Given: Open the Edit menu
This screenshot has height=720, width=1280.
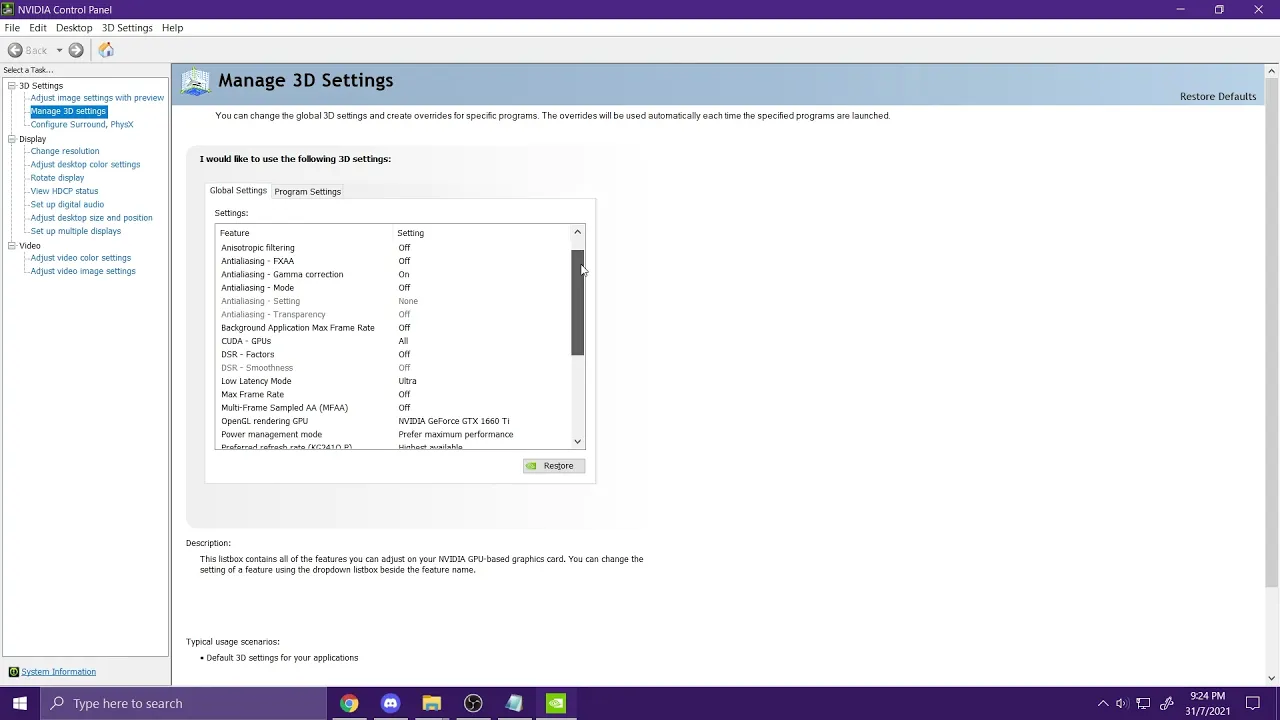Looking at the screenshot, I should click(x=38, y=28).
